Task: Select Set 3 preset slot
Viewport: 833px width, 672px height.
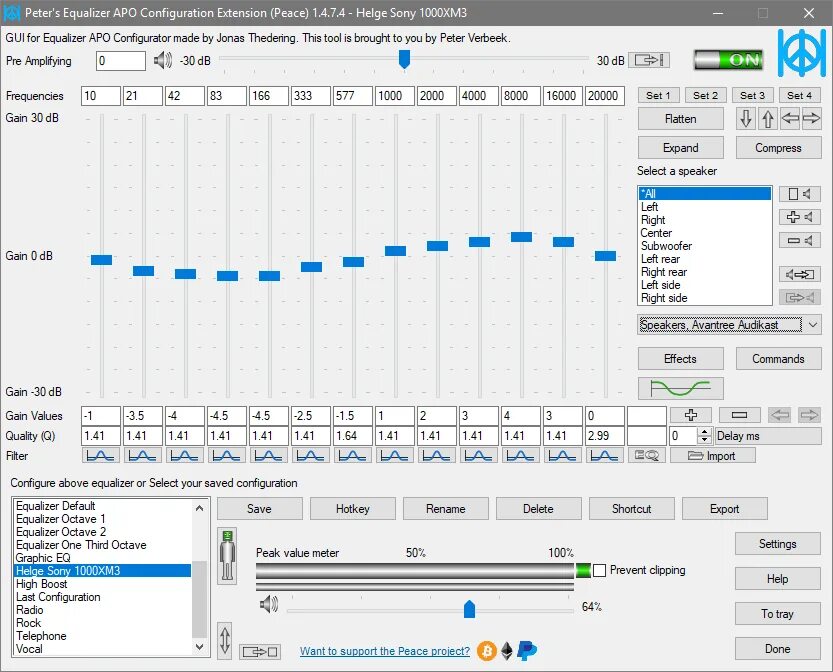Action: [752, 96]
